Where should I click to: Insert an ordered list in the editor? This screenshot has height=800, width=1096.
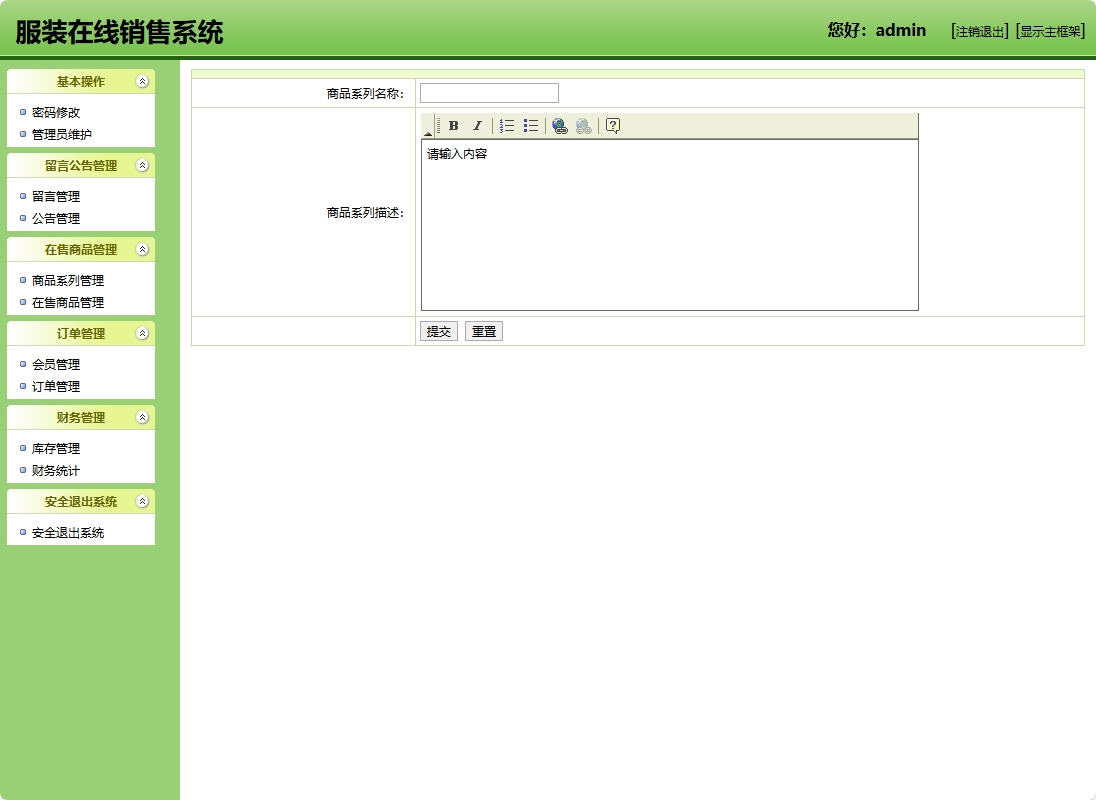tap(506, 125)
